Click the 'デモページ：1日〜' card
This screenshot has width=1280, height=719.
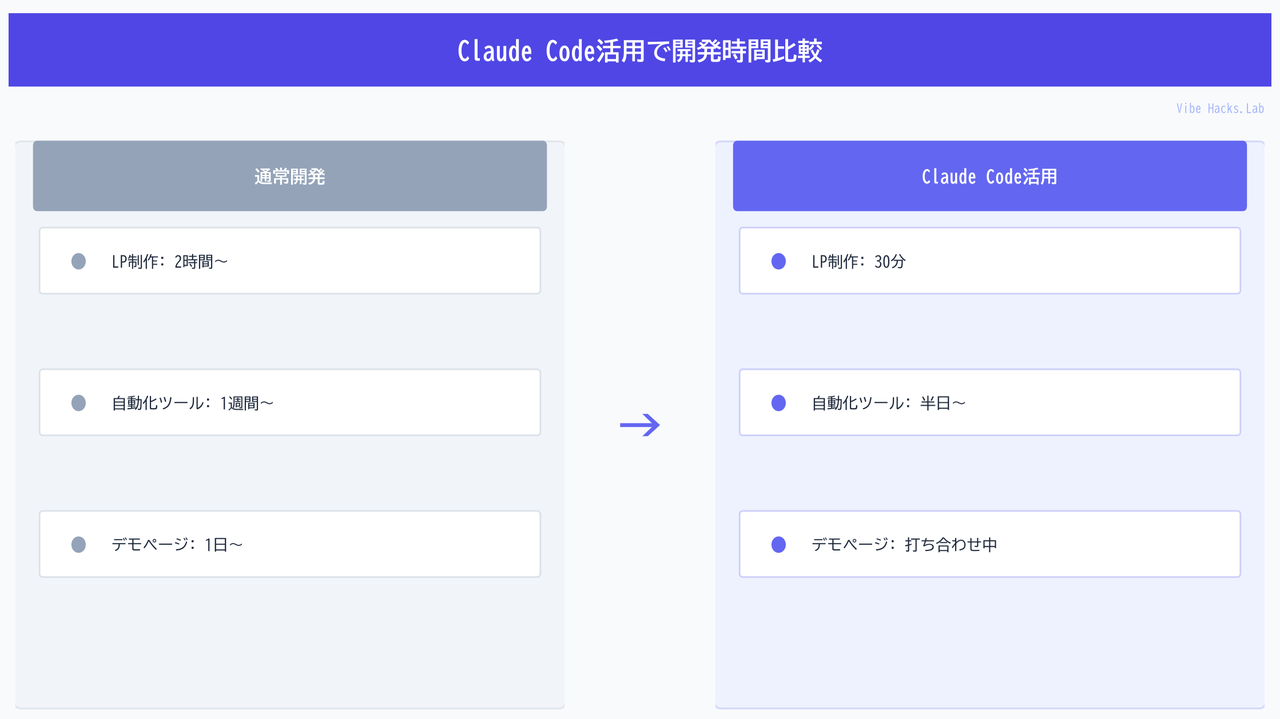pos(290,545)
